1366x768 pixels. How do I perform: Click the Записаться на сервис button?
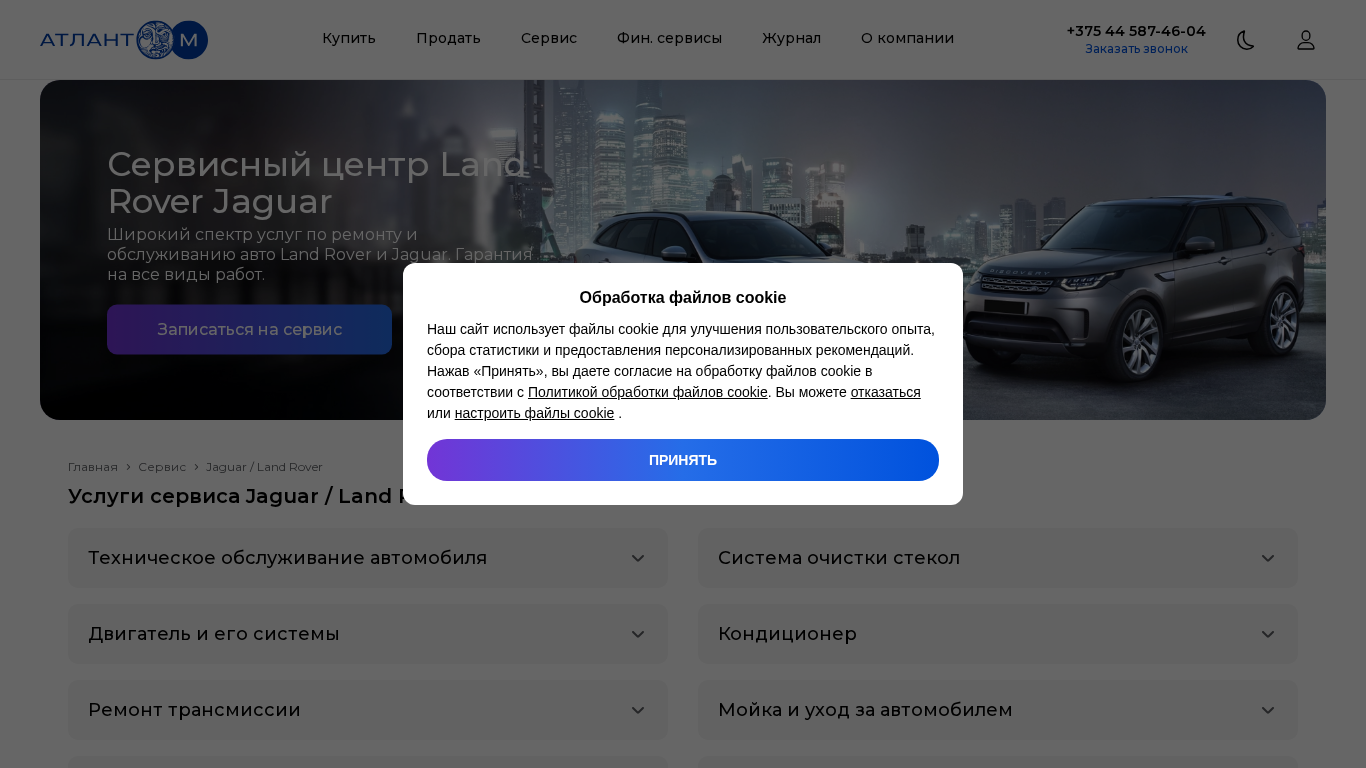click(249, 329)
